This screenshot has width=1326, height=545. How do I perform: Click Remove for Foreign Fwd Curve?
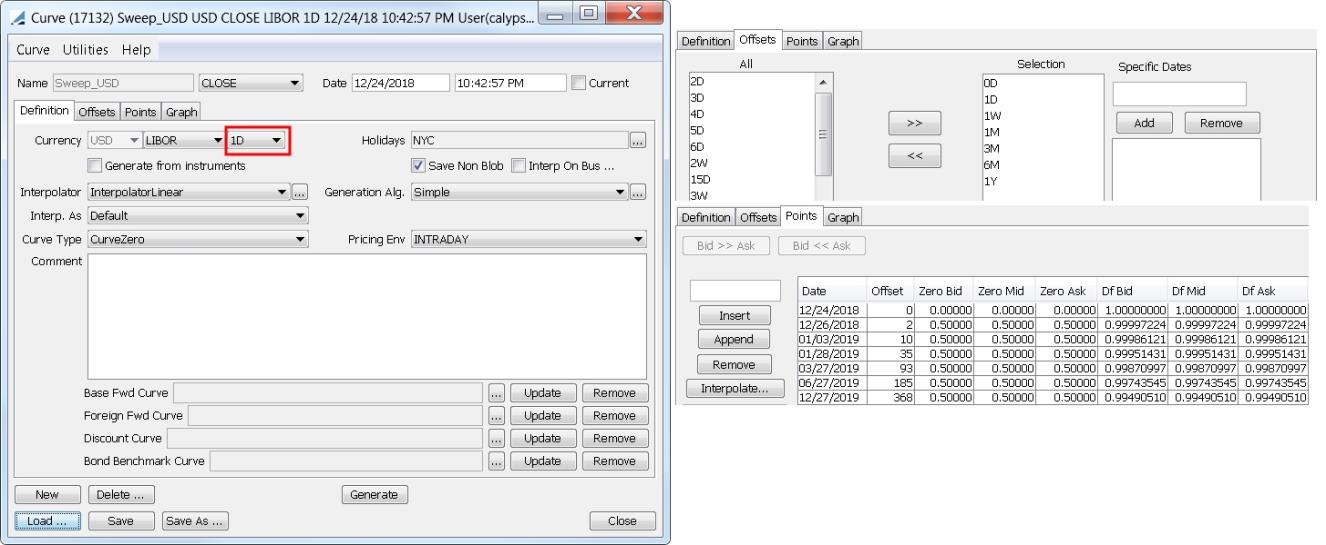point(614,415)
